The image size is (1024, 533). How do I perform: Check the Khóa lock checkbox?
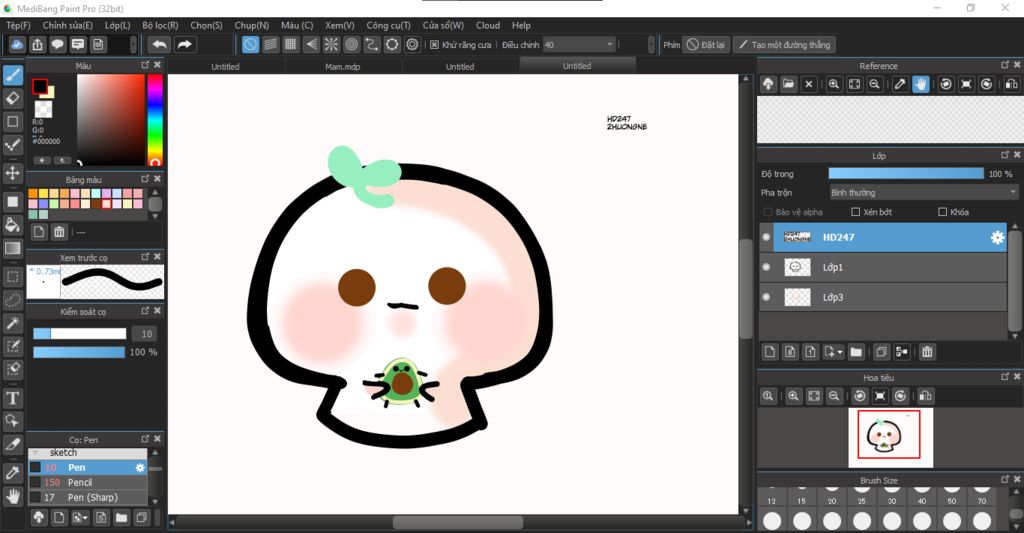[x=942, y=212]
